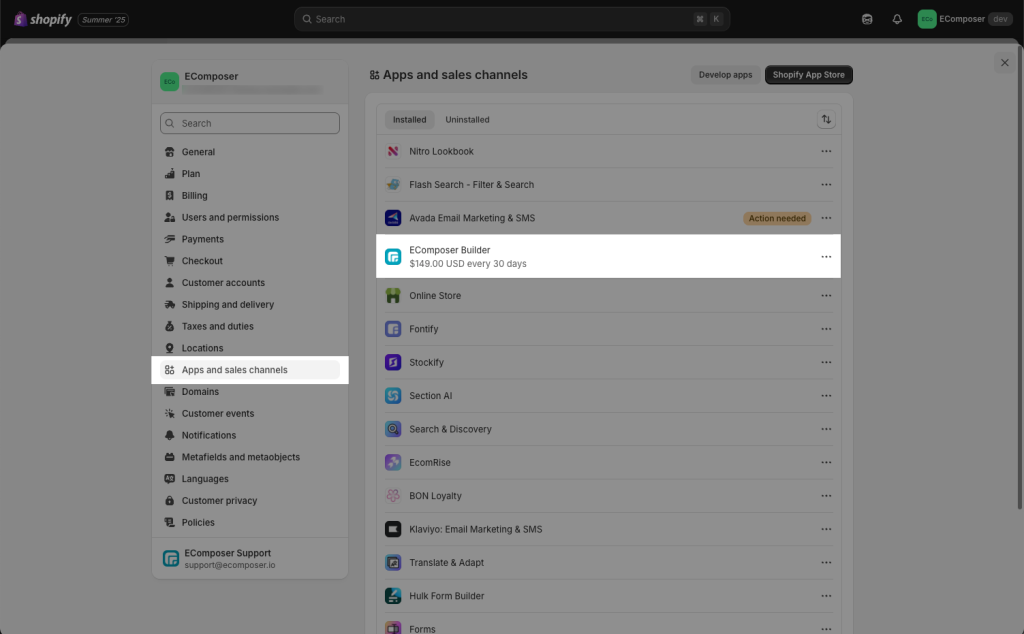The height and width of the screenshot is (634, 1024).
Task: Click the BON Loyalty app icon
Action: (x=393, y=496)
